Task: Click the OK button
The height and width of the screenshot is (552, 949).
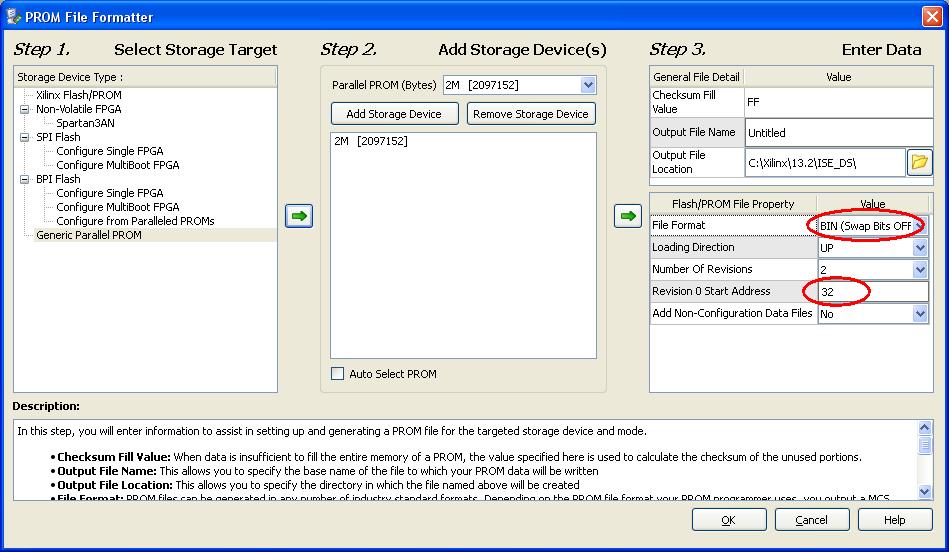Action: point(729,520)
